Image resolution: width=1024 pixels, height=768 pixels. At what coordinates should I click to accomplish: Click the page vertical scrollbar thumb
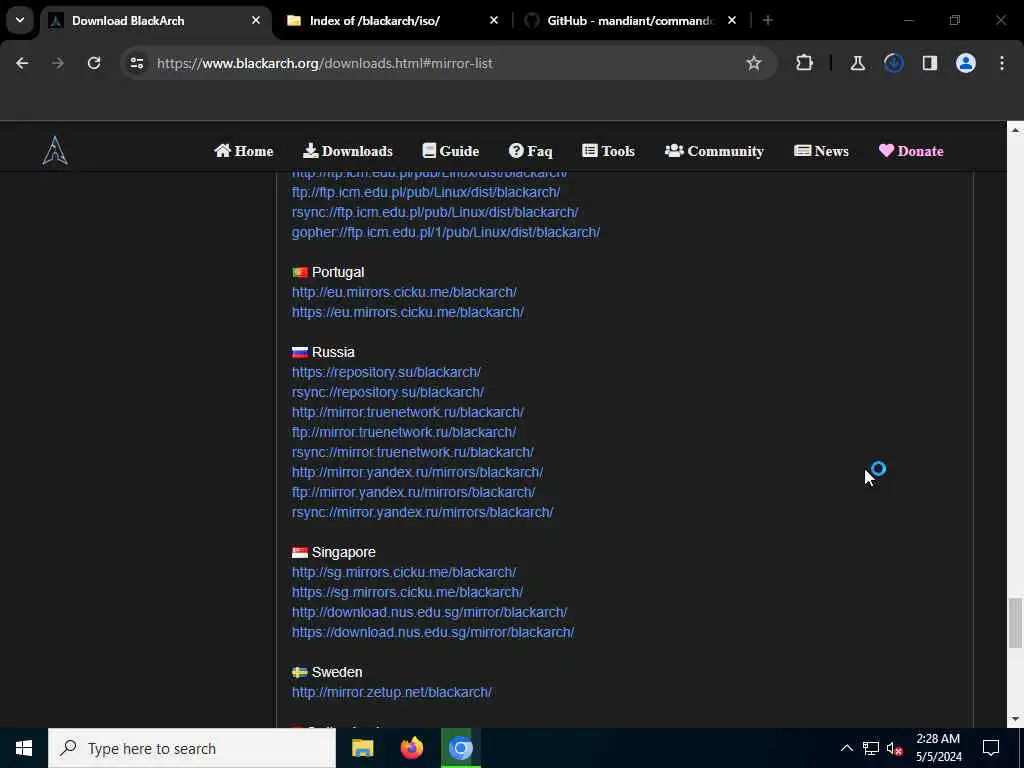pyautogui.click(x=1015, y=622)
